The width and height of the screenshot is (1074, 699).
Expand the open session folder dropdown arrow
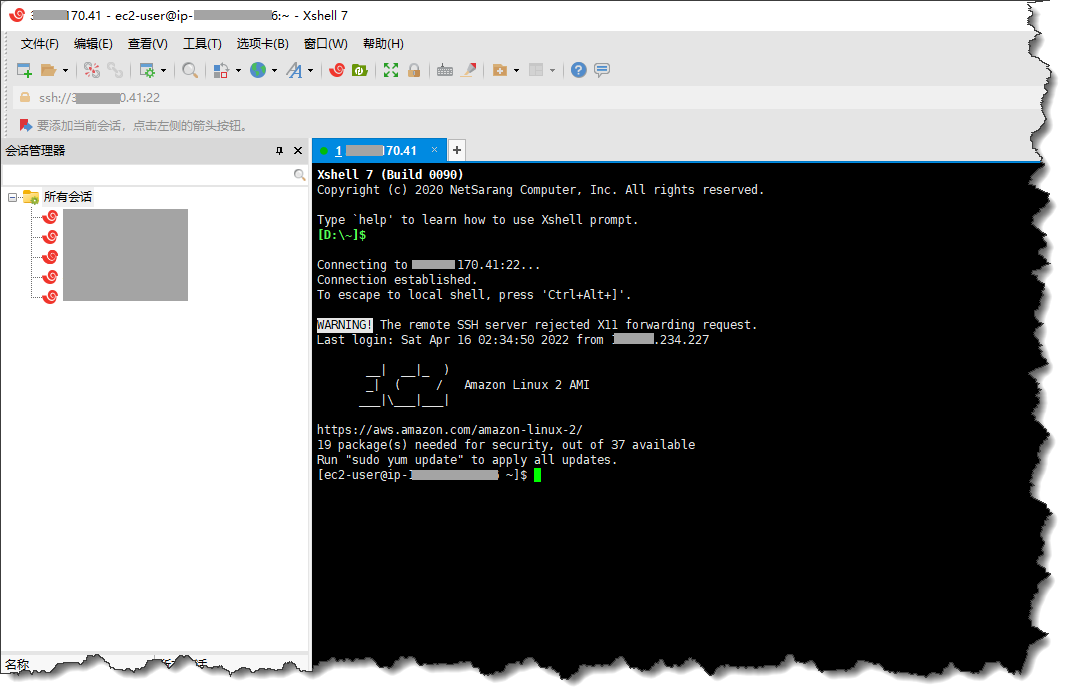click(x=66, y=70)
